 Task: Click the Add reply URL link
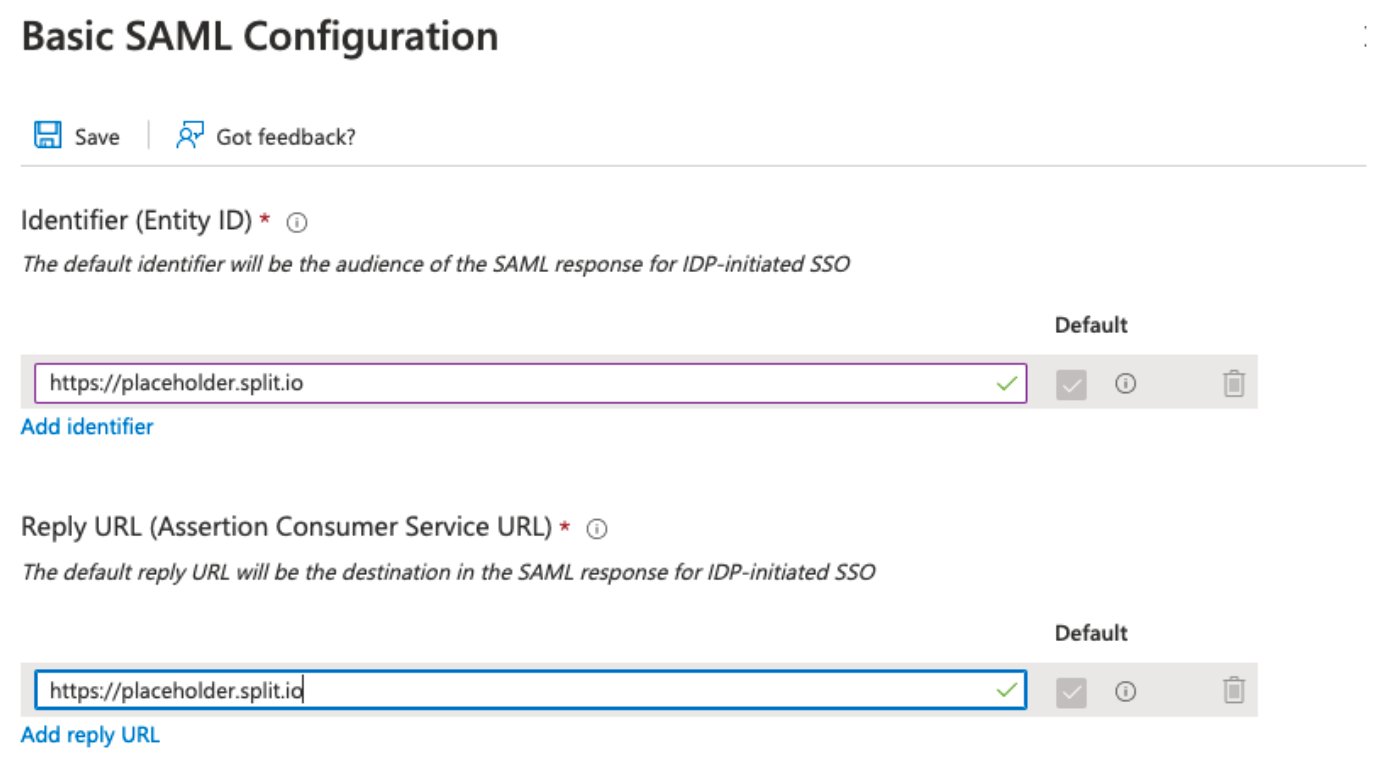point(90,735)
